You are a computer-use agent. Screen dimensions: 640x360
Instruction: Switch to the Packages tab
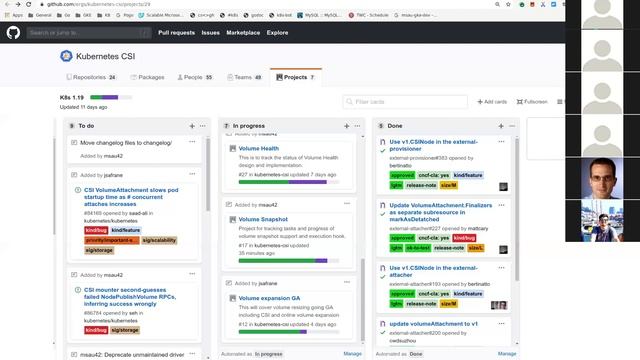pos(147,77)
